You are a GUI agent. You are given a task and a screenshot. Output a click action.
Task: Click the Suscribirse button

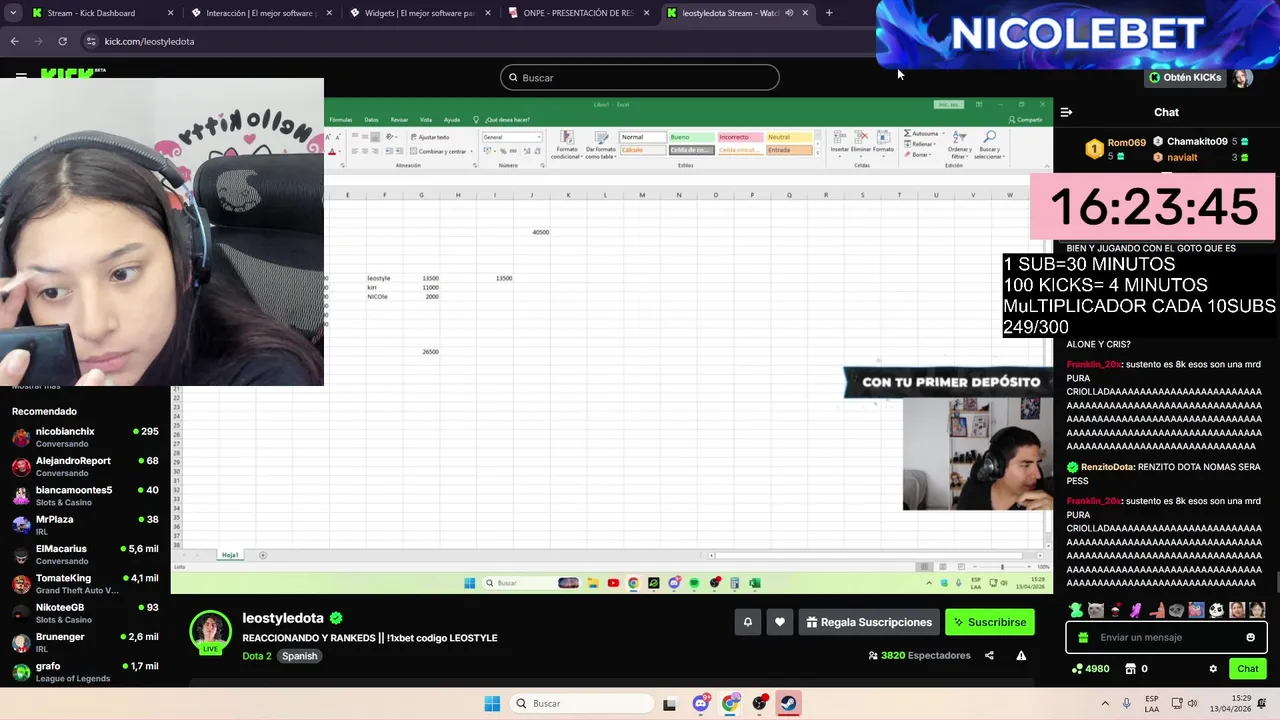pos(989,622)
